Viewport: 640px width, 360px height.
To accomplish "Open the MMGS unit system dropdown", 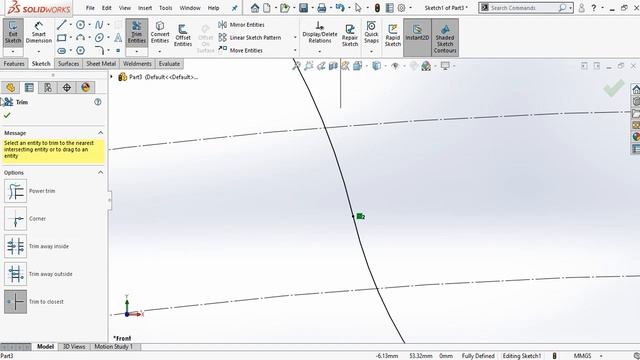I will tap(601, 356).
